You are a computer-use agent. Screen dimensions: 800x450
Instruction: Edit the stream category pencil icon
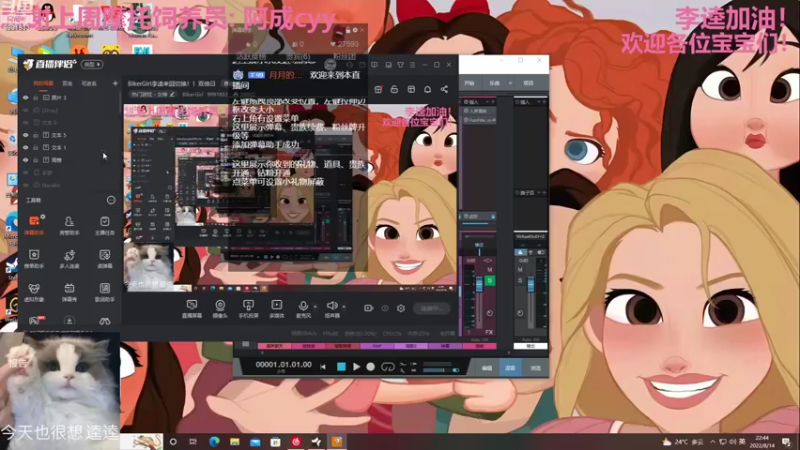172,94
